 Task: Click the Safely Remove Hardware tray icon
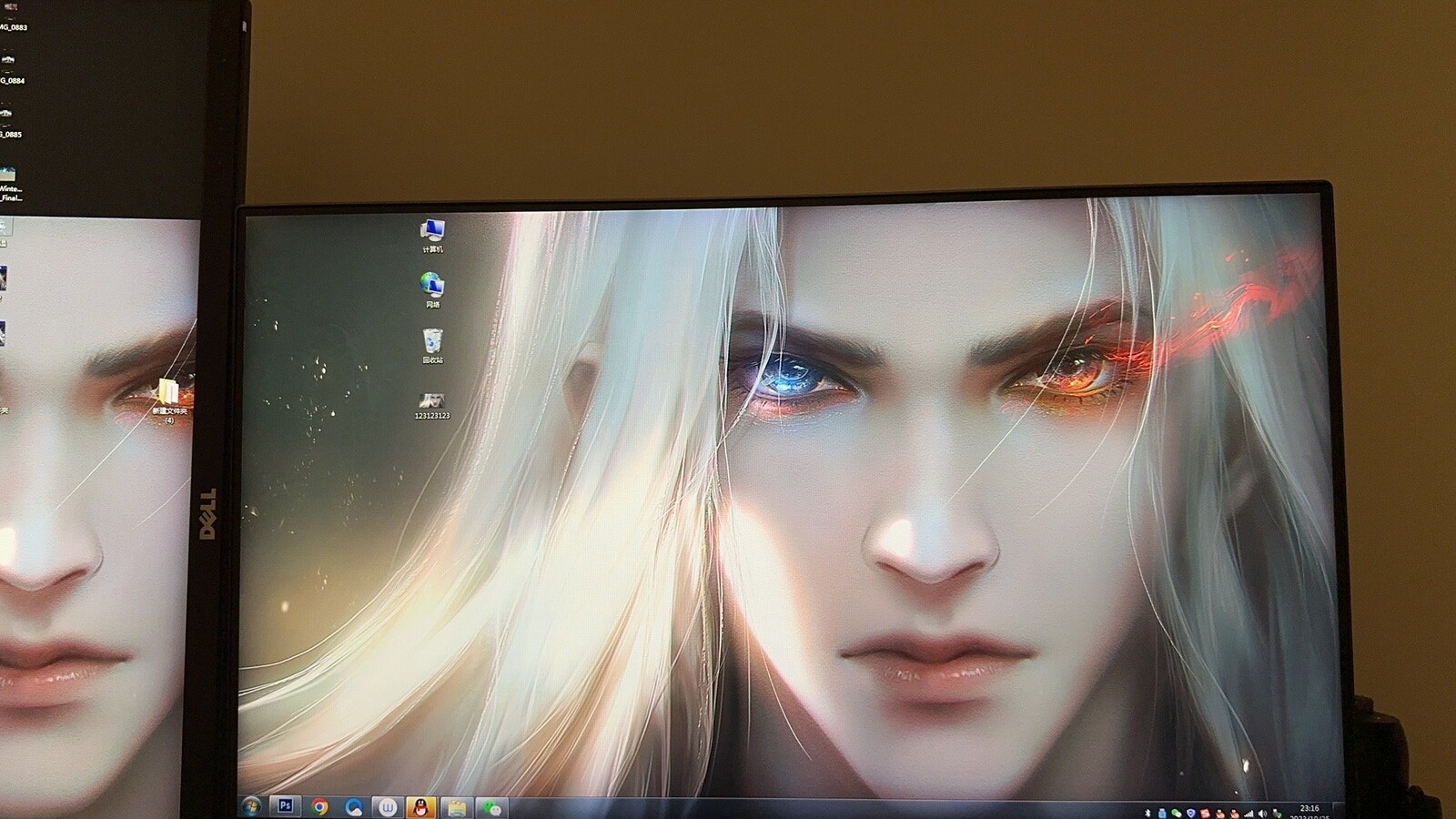[1278, 814]
